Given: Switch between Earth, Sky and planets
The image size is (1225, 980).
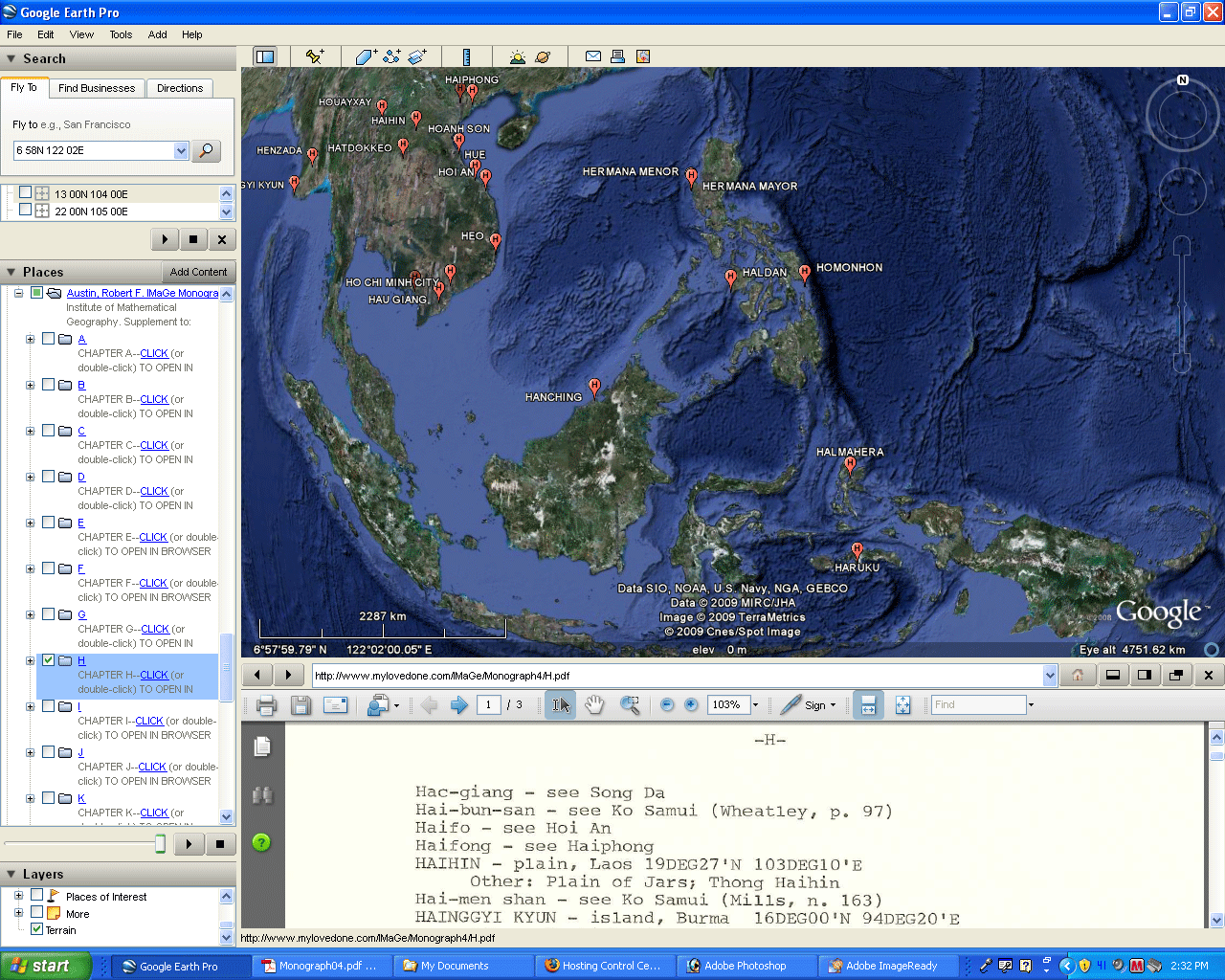Looking at the screenshot, I should [543, 56].
